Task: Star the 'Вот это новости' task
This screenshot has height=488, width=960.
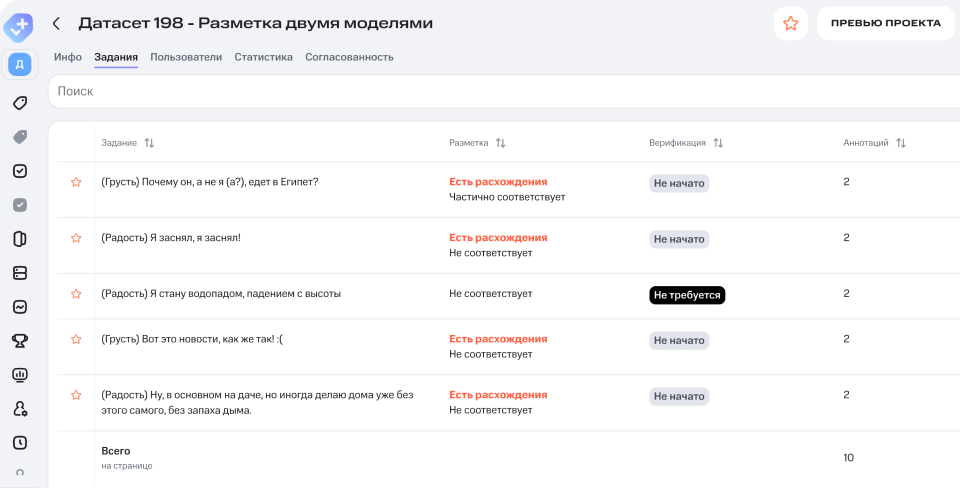Action: click(76, 339)
